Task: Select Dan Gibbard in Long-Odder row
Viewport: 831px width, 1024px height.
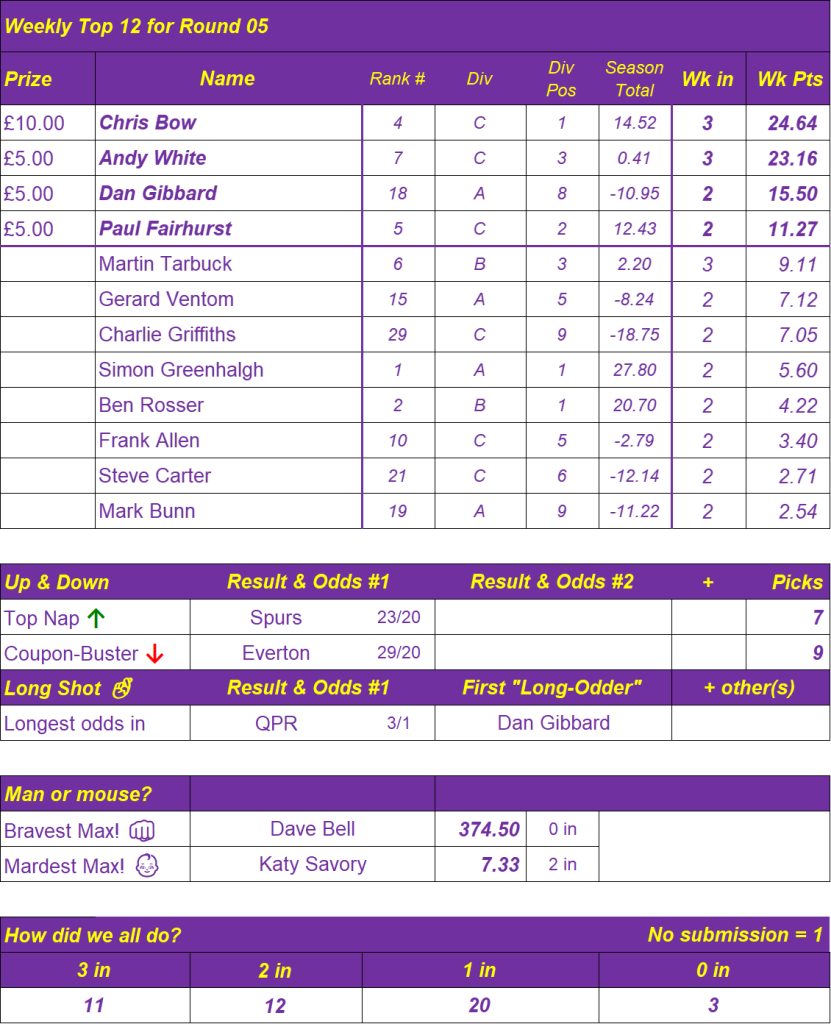Action: [x=553, y=723]
